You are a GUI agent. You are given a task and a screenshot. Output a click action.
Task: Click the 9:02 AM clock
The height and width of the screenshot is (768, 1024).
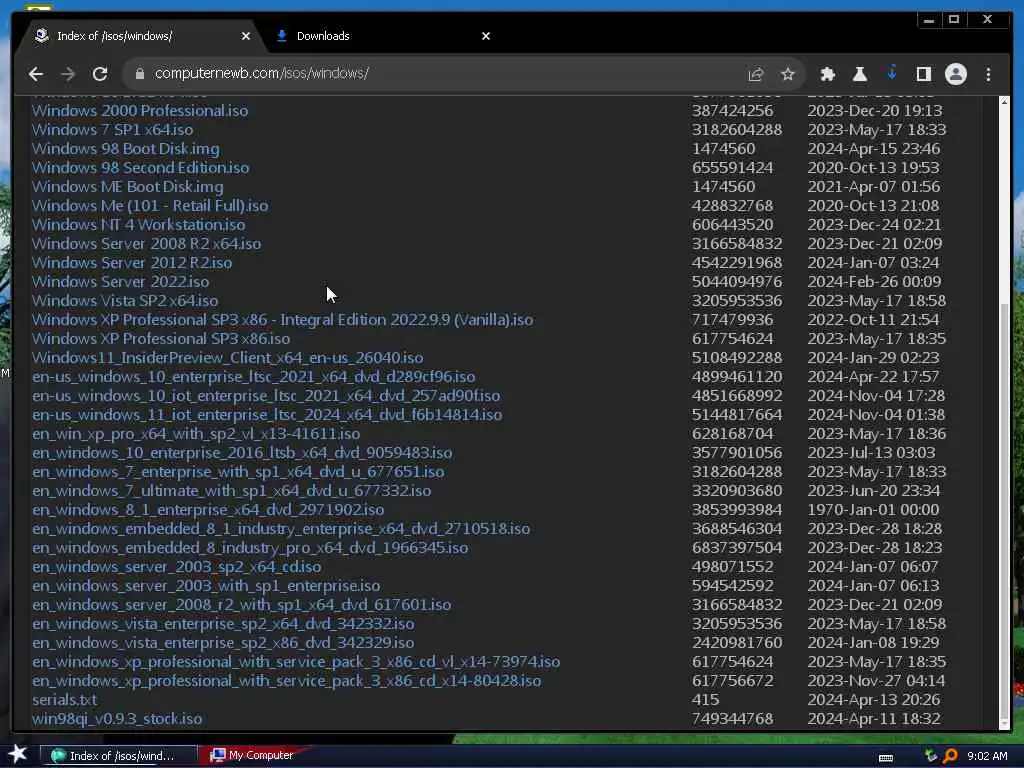(987, 756)
